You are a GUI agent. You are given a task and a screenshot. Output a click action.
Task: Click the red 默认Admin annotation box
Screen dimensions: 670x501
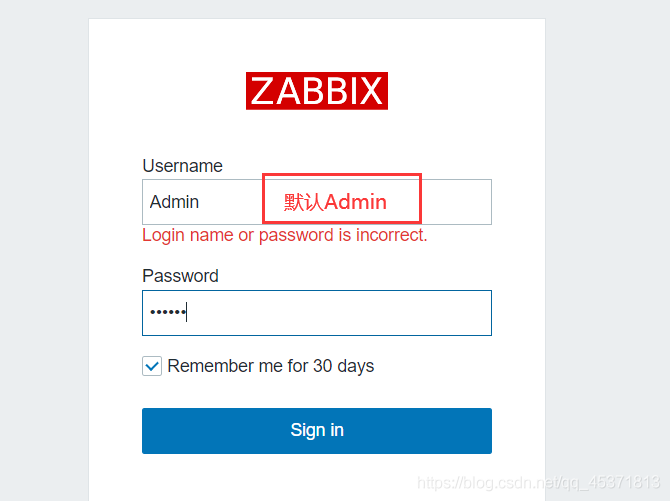pos(341,199)
